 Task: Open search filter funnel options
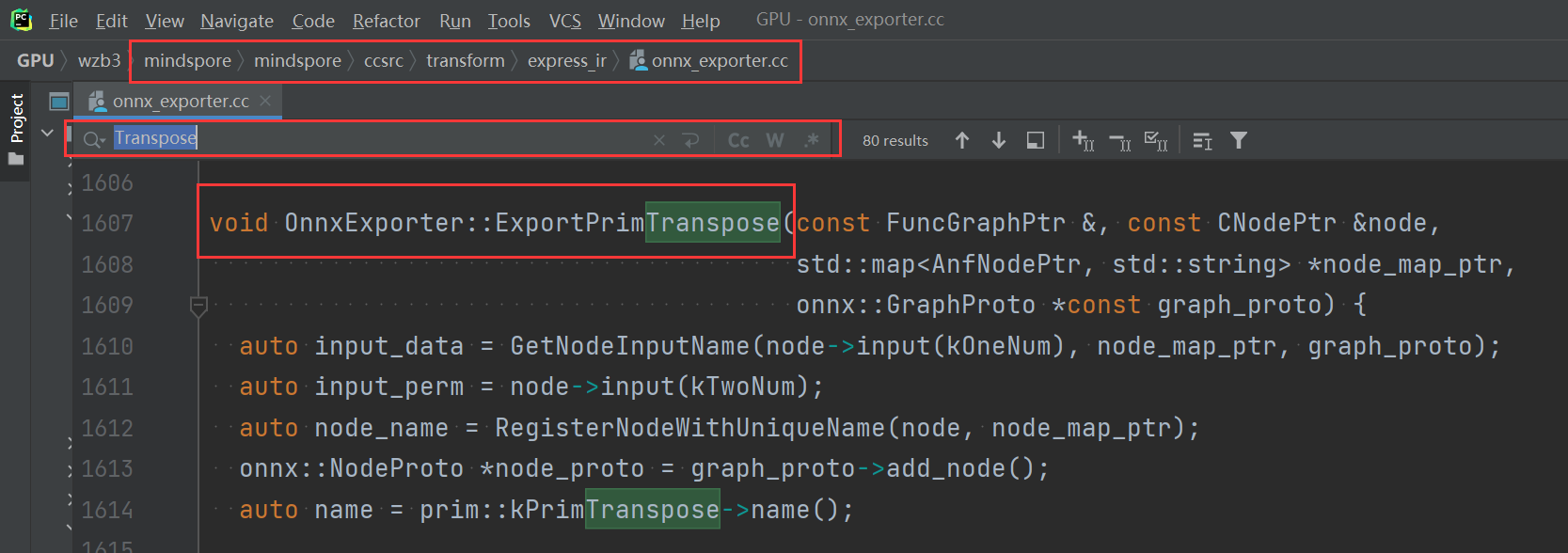coord(1239,140)
